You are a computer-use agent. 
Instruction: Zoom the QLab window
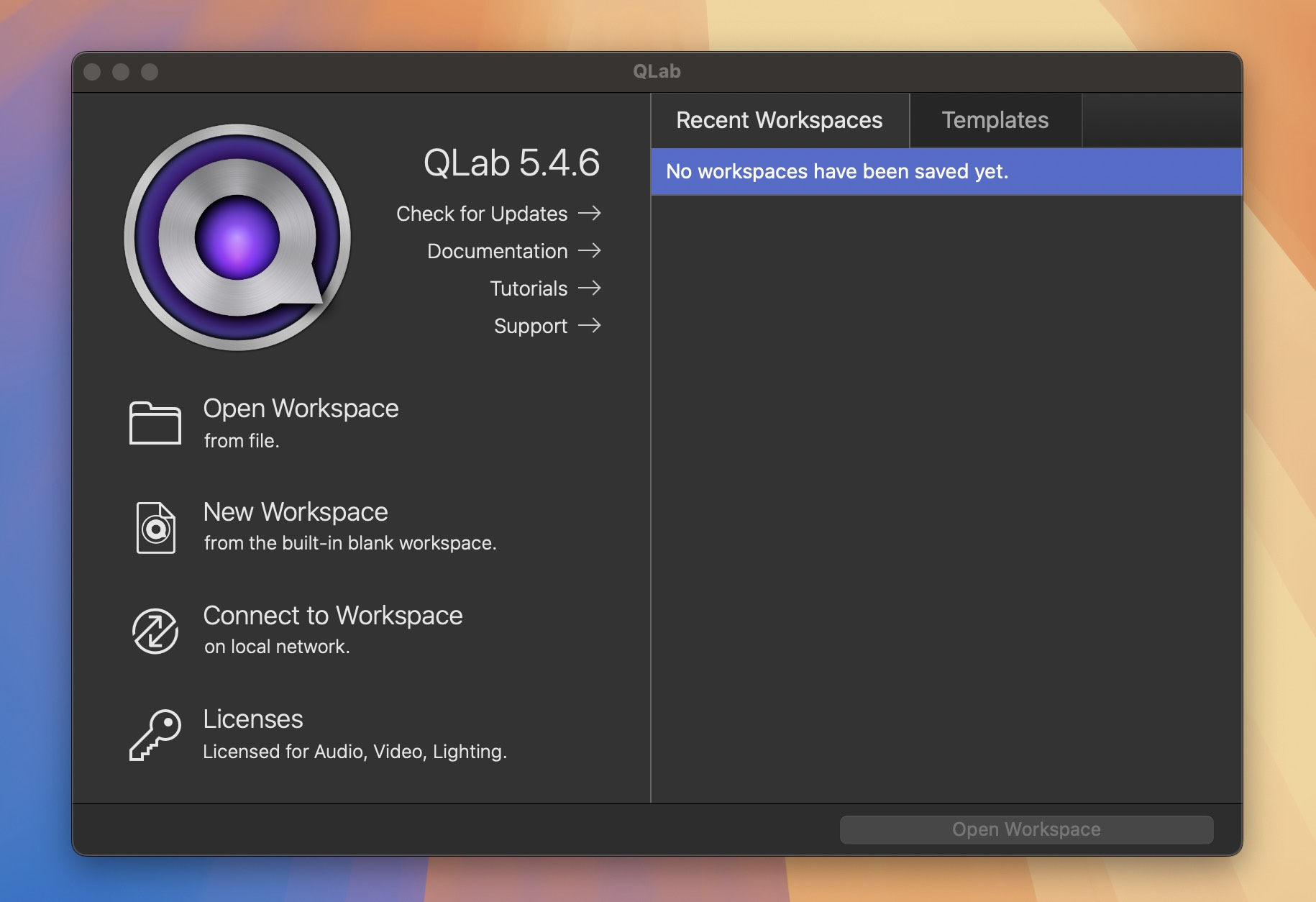[150, 72]
